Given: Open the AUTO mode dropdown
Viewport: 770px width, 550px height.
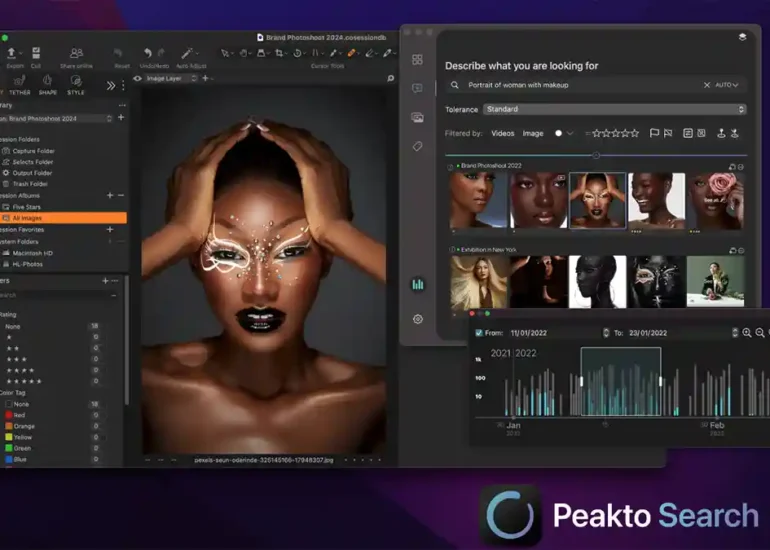Looking at the screenshot, I should point(726,85).
